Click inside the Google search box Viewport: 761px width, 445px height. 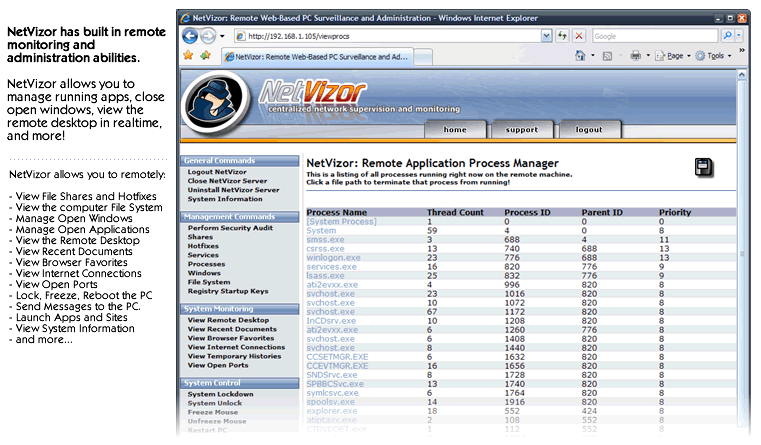[650, 35]
